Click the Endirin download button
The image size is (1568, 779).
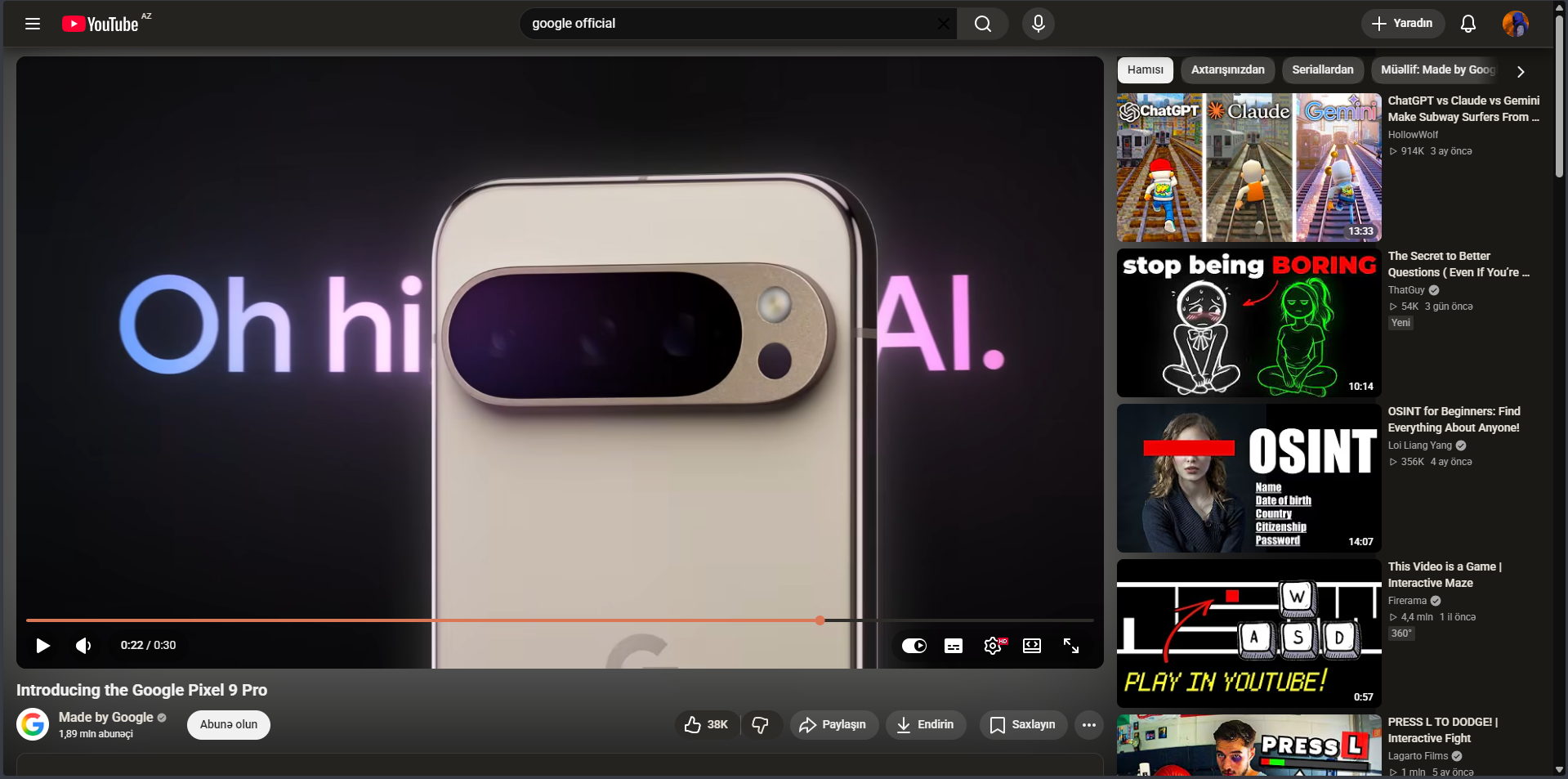[926, 725]
